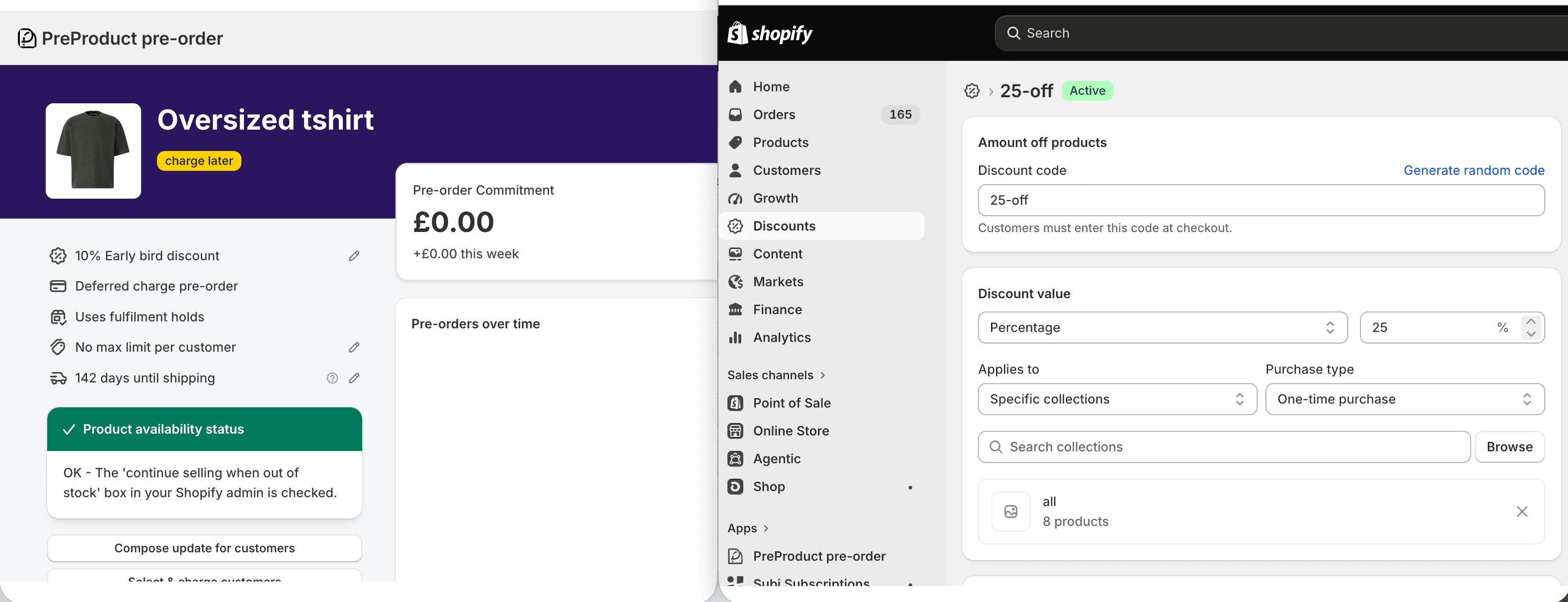Click the discounts breadcrumb icon before 25-off

click(x=972, y=91)
